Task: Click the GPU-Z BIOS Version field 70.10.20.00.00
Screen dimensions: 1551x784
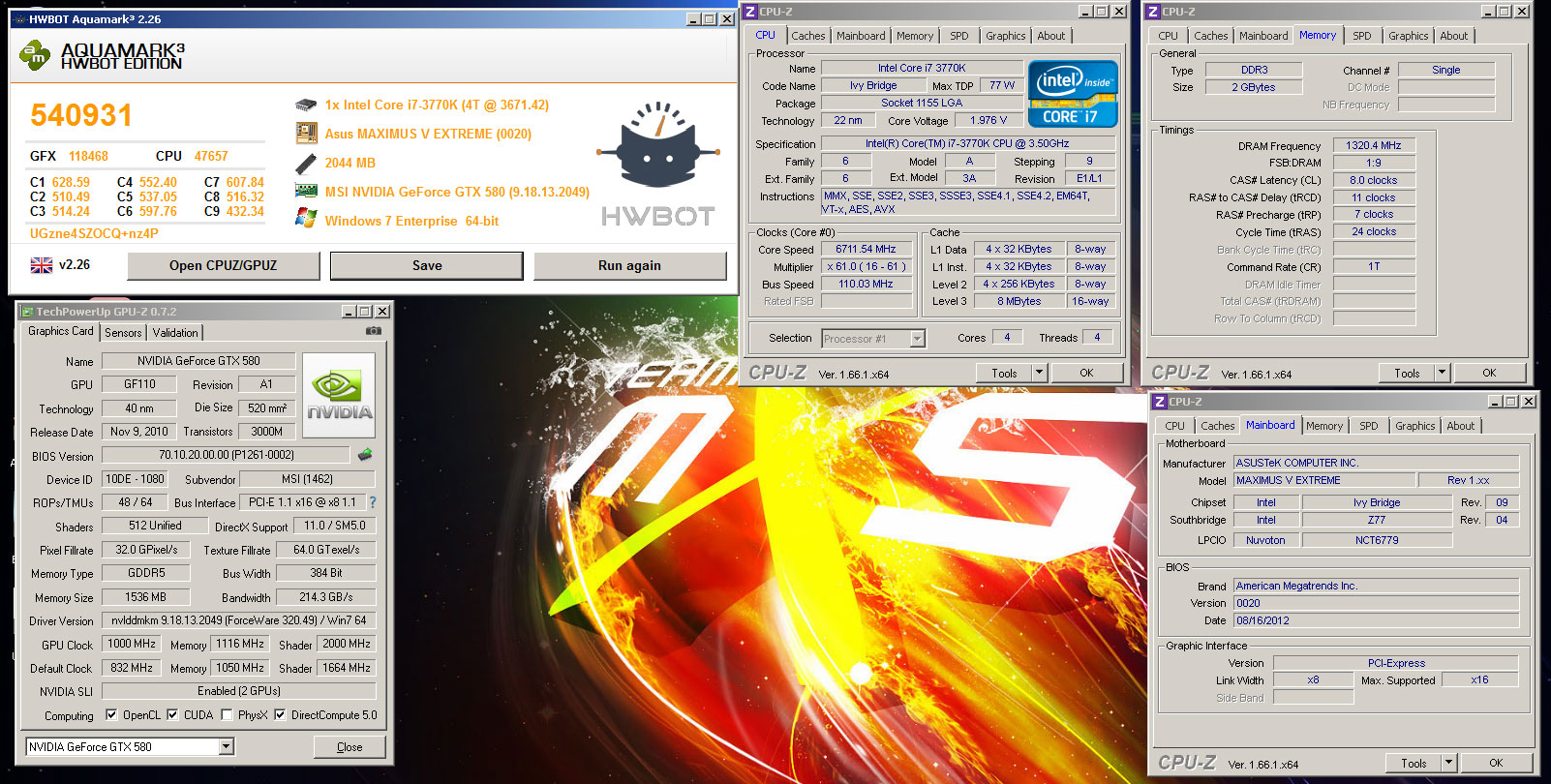Action: [x=227, y=455]
